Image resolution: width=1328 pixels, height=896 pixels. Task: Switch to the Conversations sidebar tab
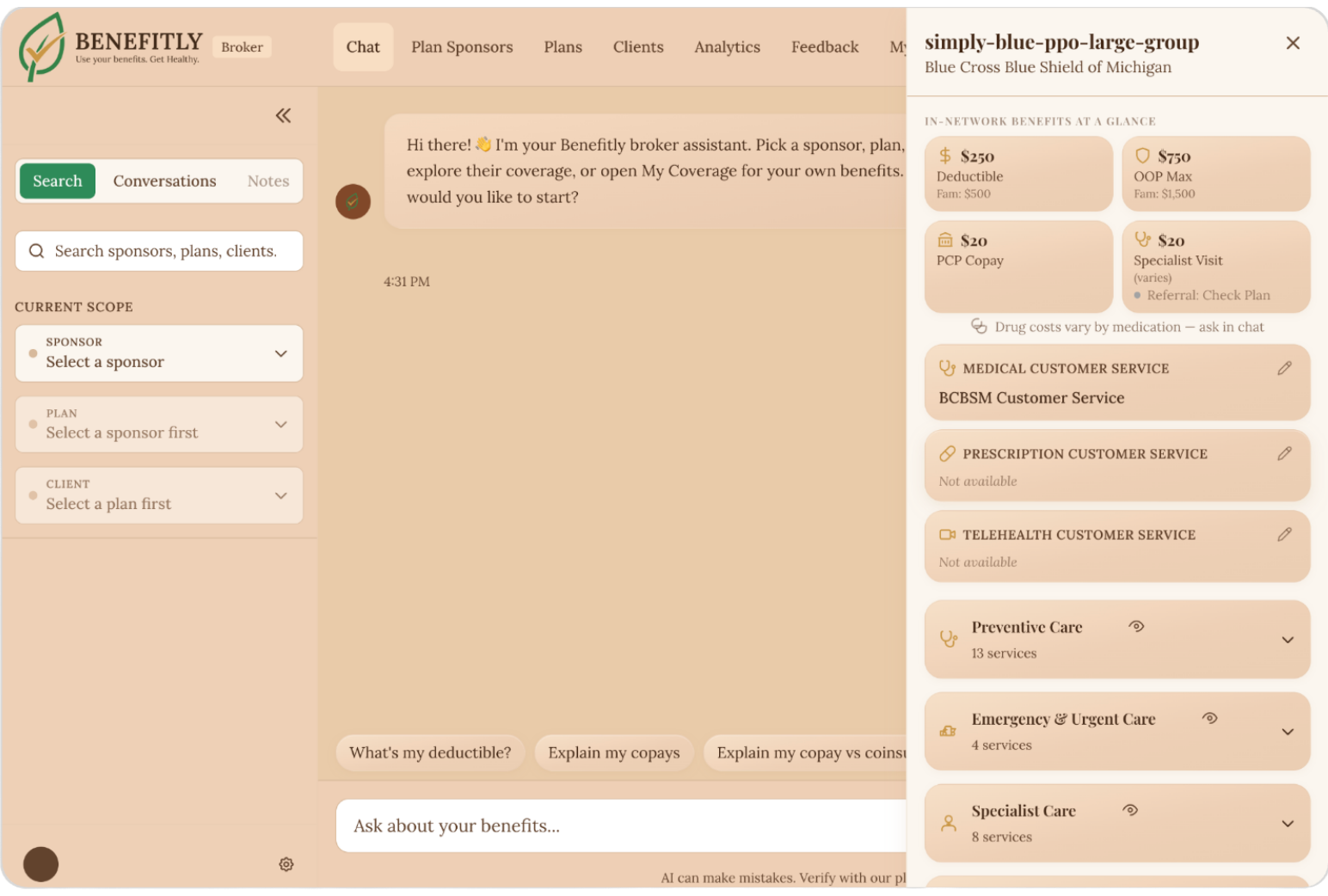click(x=164, y=181)
